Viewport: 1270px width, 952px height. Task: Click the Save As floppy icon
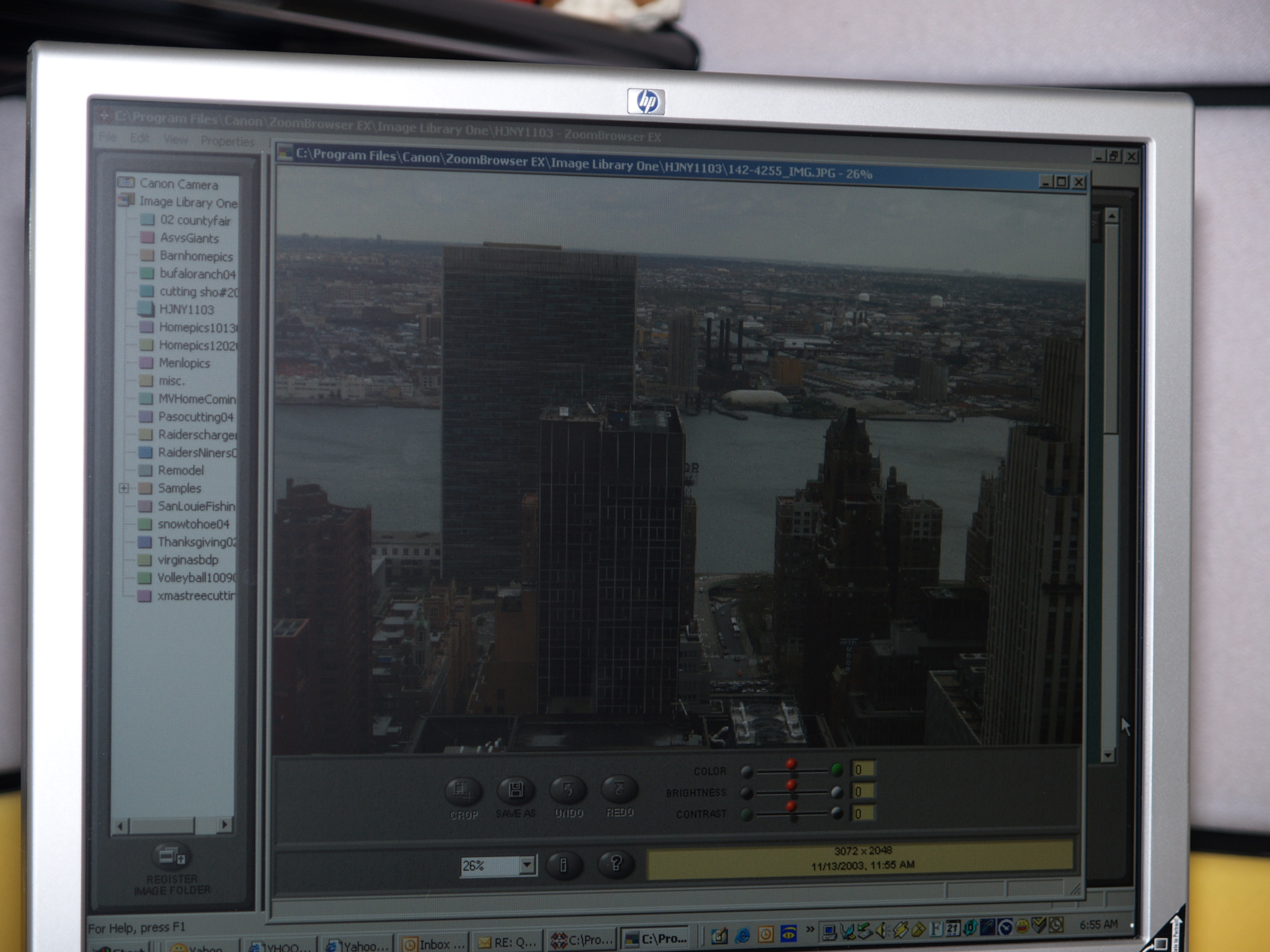tap(515, 791)
